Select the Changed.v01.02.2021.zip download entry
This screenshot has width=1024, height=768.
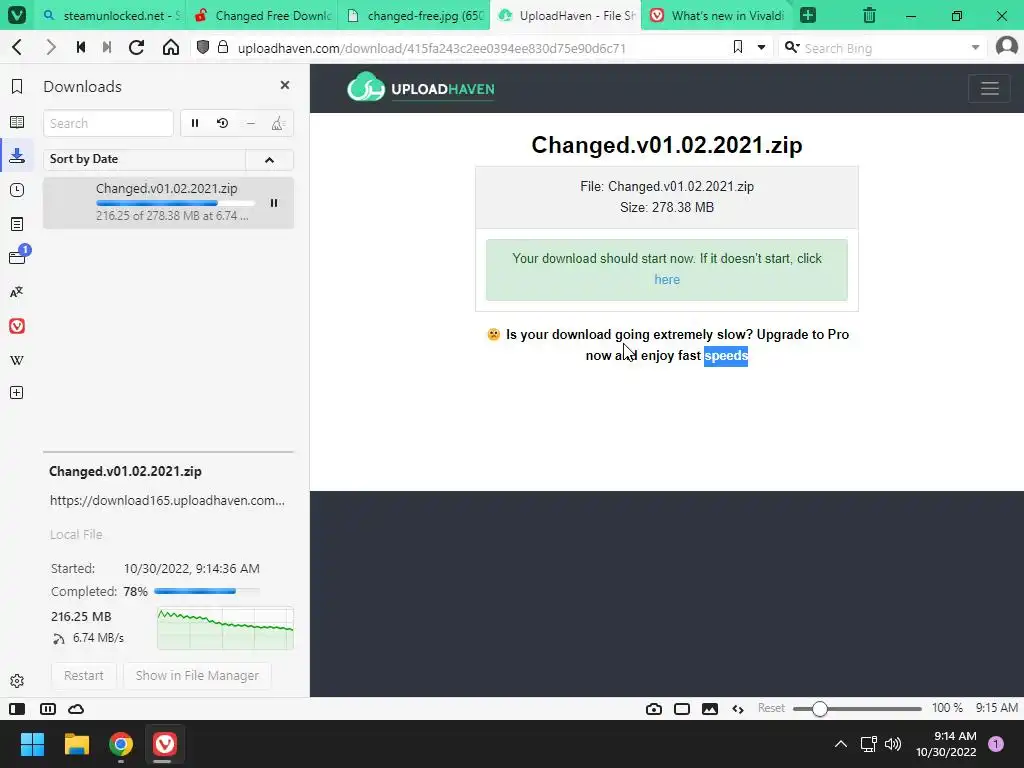[x=168, y=202]
